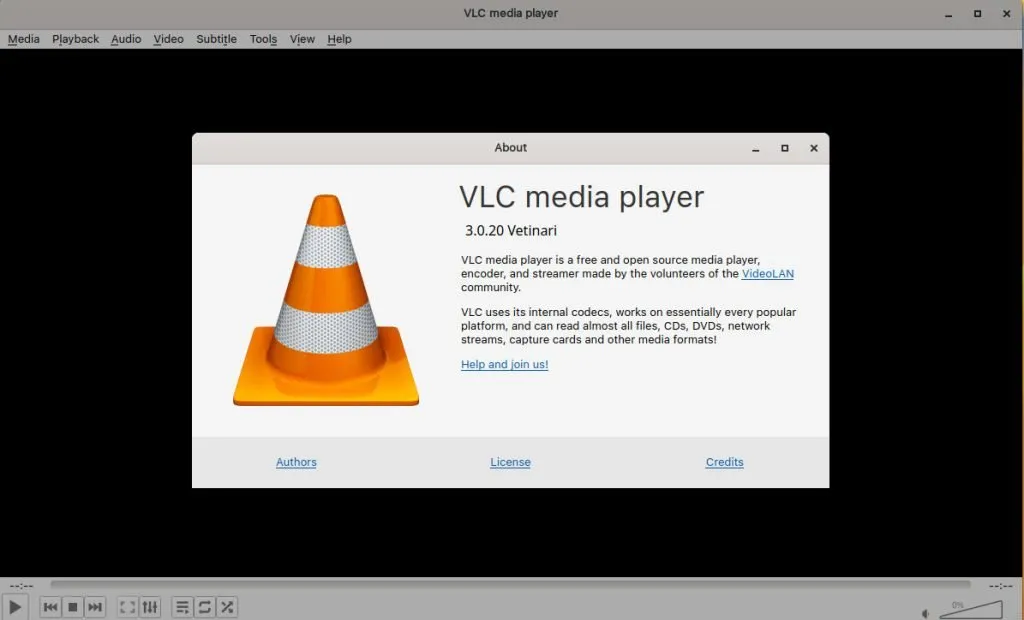This screenshot has width=1024, height=620.
Task: Start playback with the Play button
Action: coord(14,607)
